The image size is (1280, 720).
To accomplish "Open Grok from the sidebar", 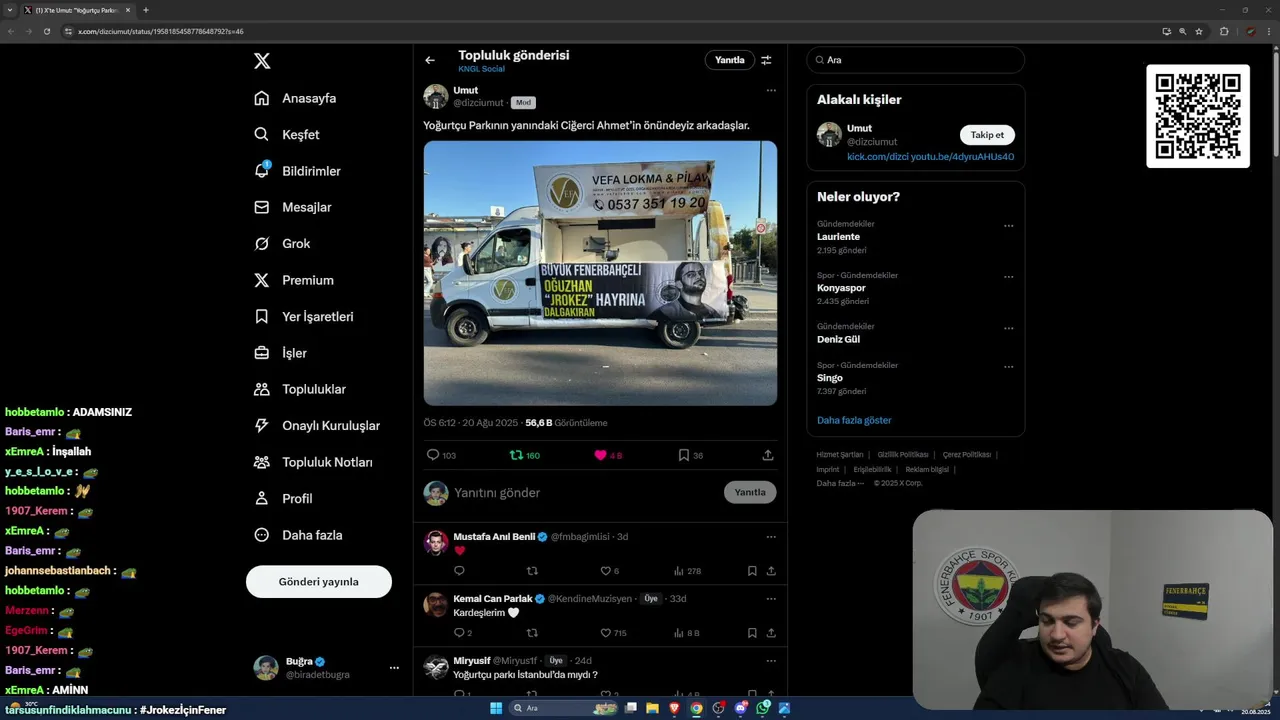I will coord(282,243).
